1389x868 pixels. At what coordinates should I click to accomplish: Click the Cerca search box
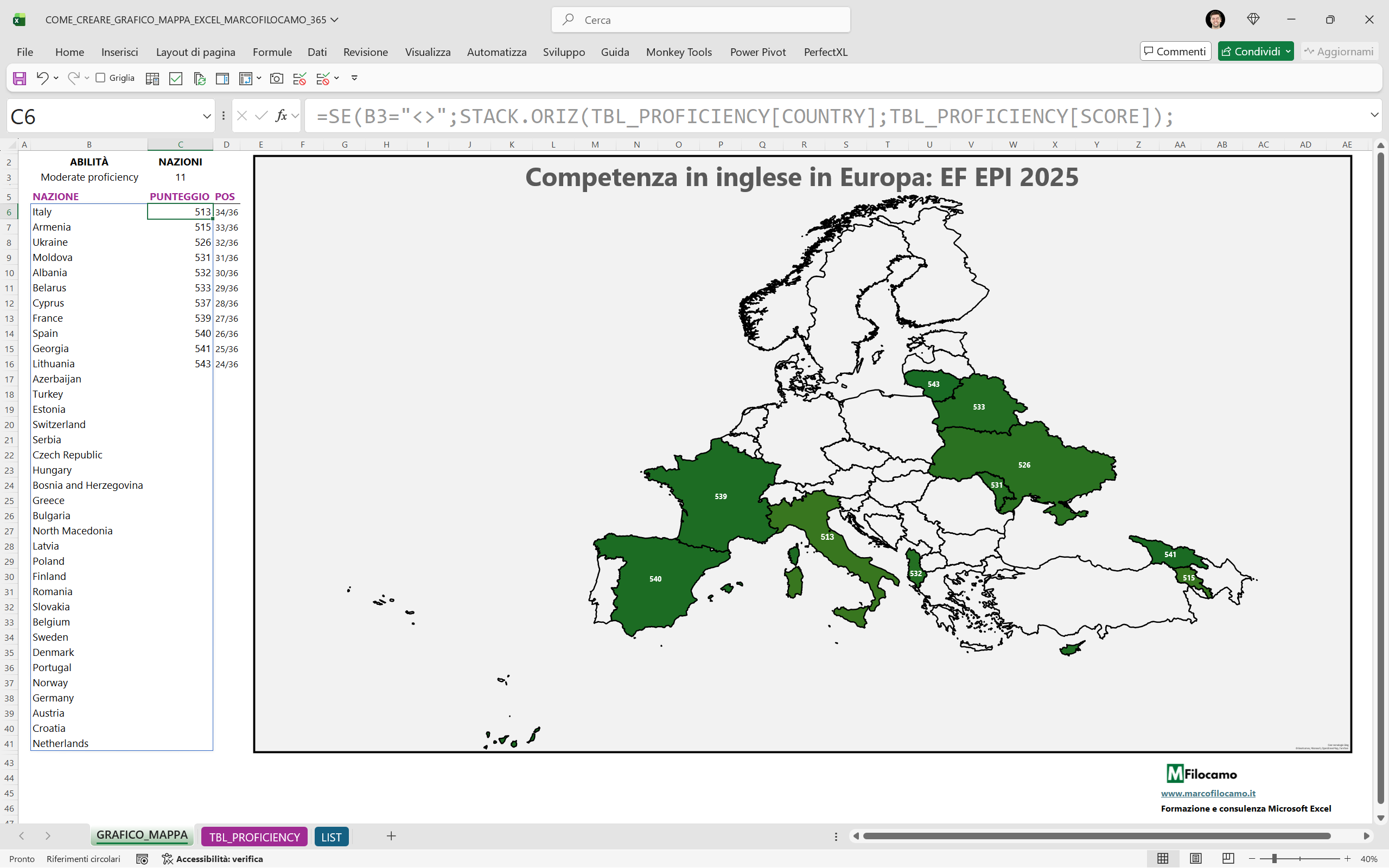click(700, 20)
